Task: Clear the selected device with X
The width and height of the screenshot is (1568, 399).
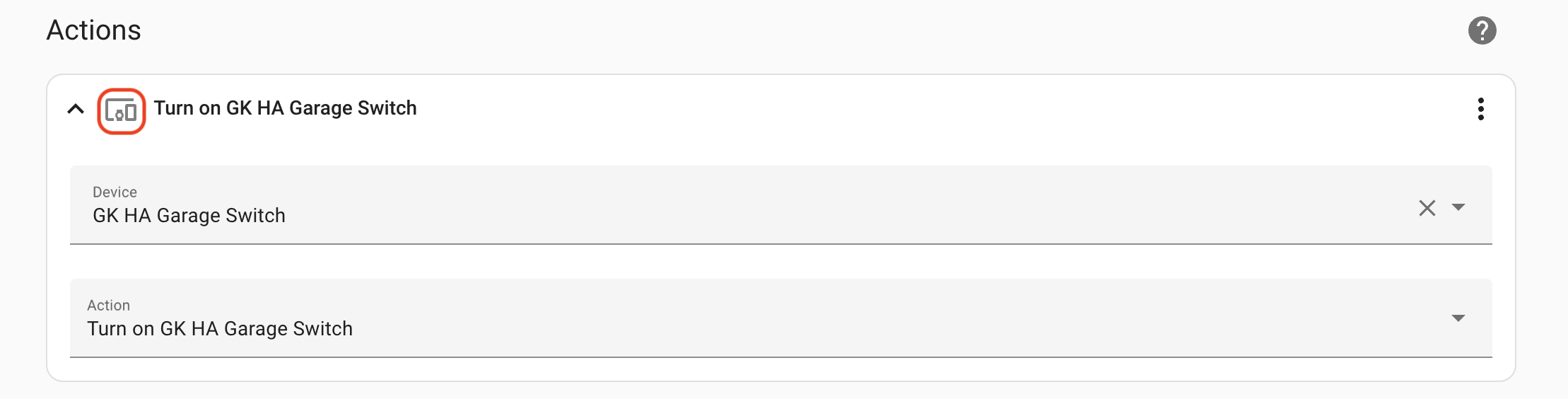Action: click(1427, 208)
